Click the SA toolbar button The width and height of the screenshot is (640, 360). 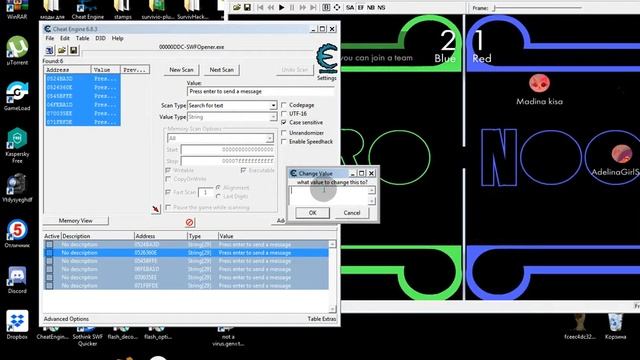click(x=350, y=8)
